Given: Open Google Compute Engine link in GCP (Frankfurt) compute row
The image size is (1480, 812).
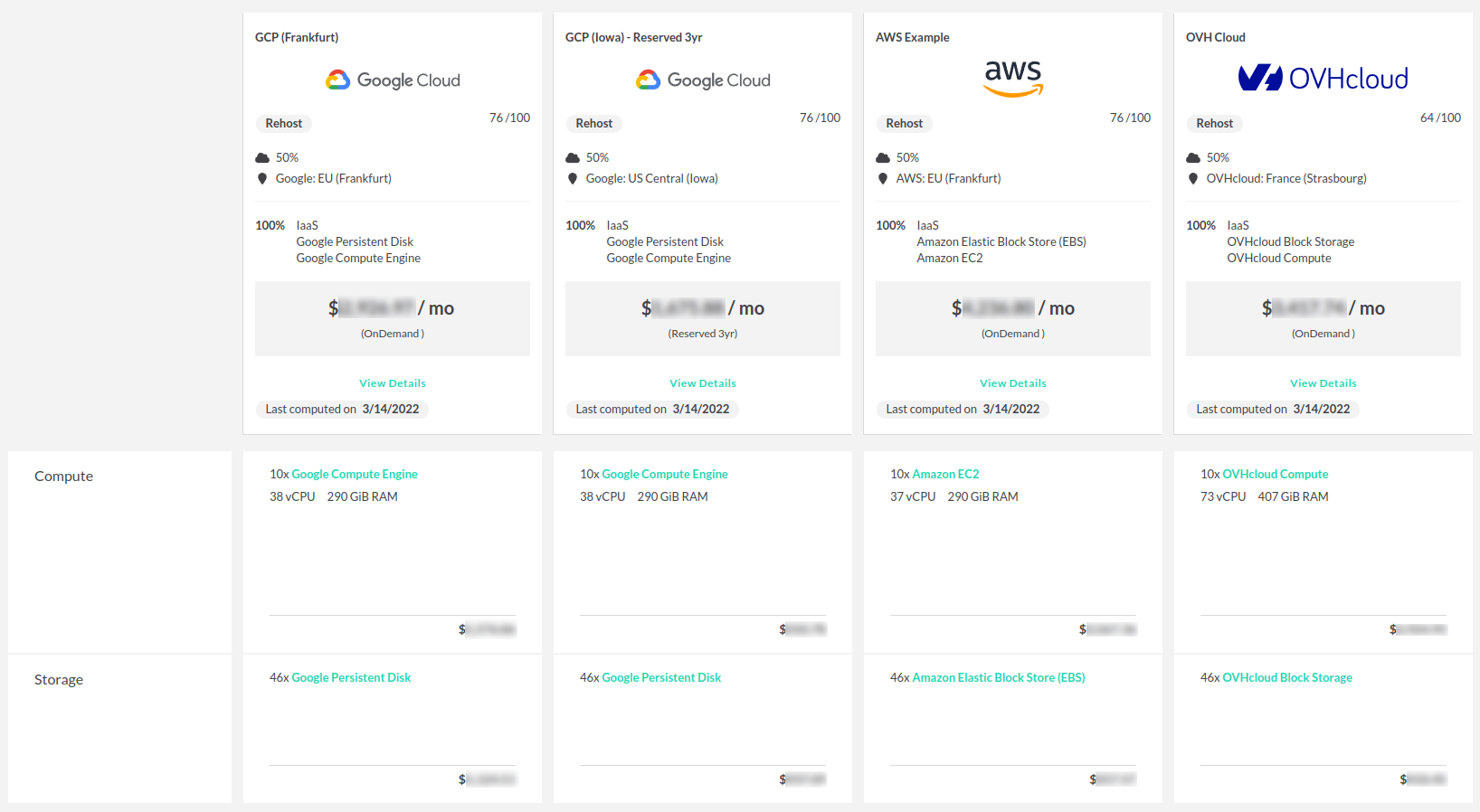Looking at the screenshot, I should coord(355,474).
